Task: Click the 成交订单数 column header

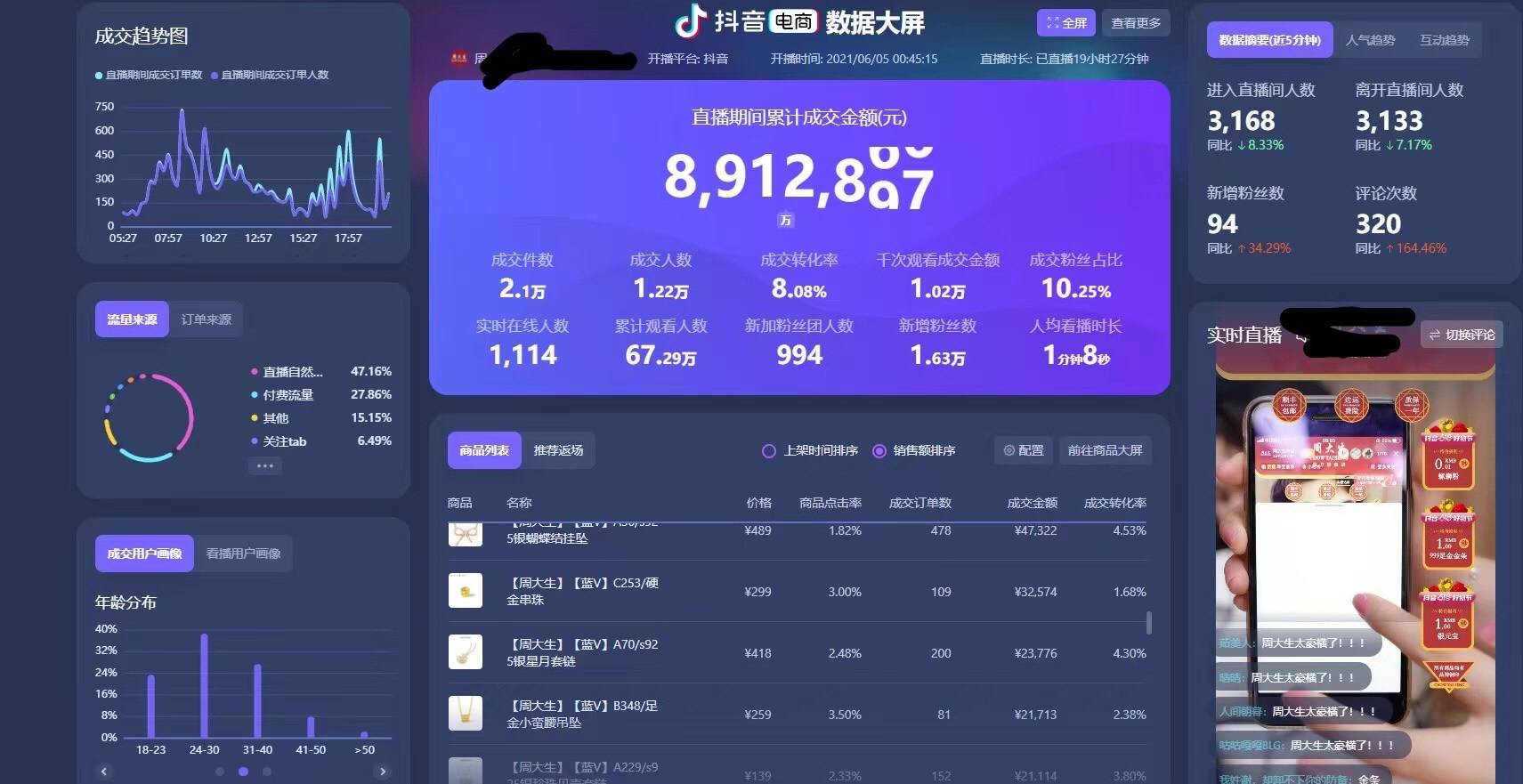Action: pos(919,503)
